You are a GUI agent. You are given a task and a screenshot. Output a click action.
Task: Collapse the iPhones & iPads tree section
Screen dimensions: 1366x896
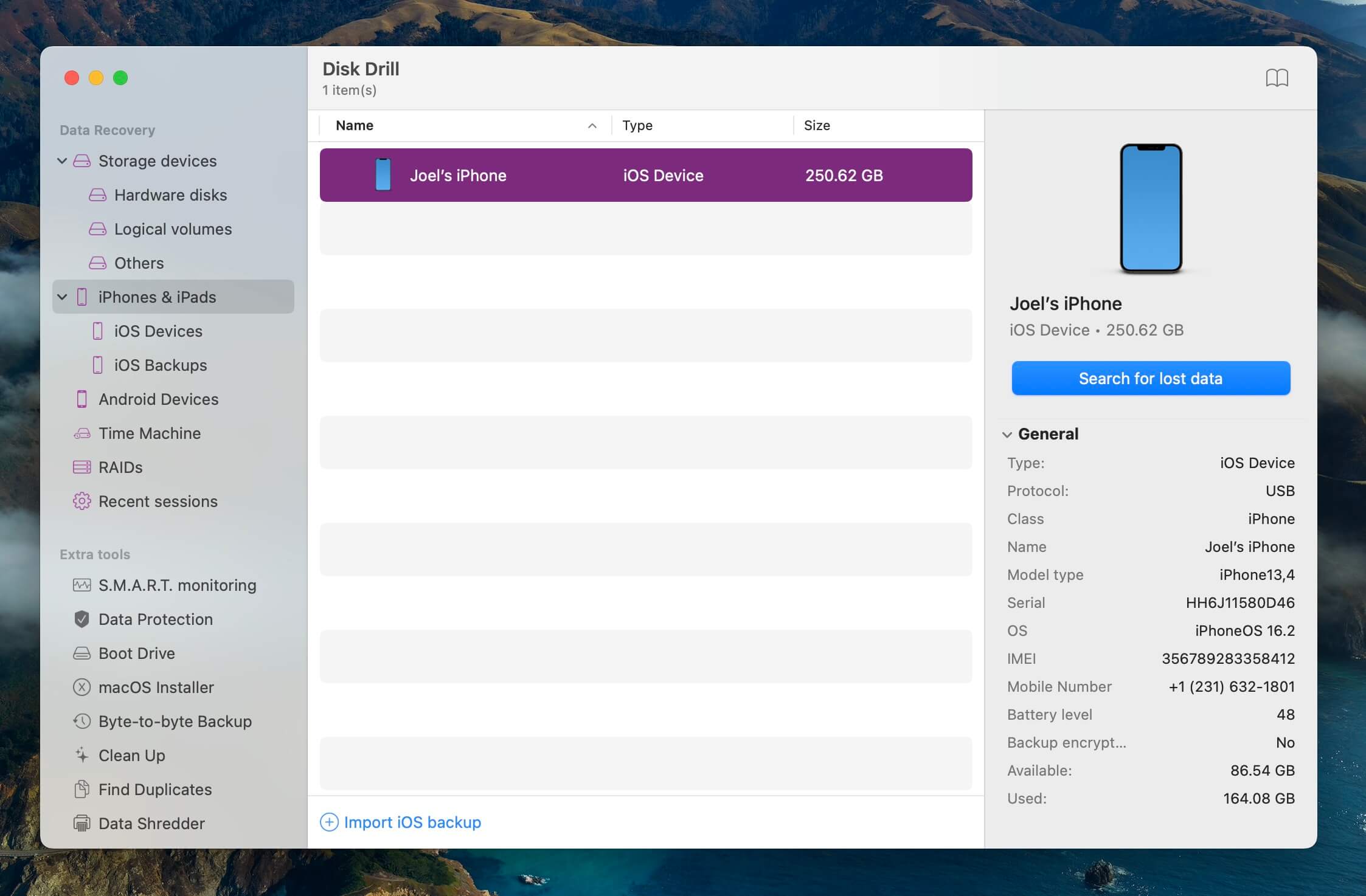[62, 297]
